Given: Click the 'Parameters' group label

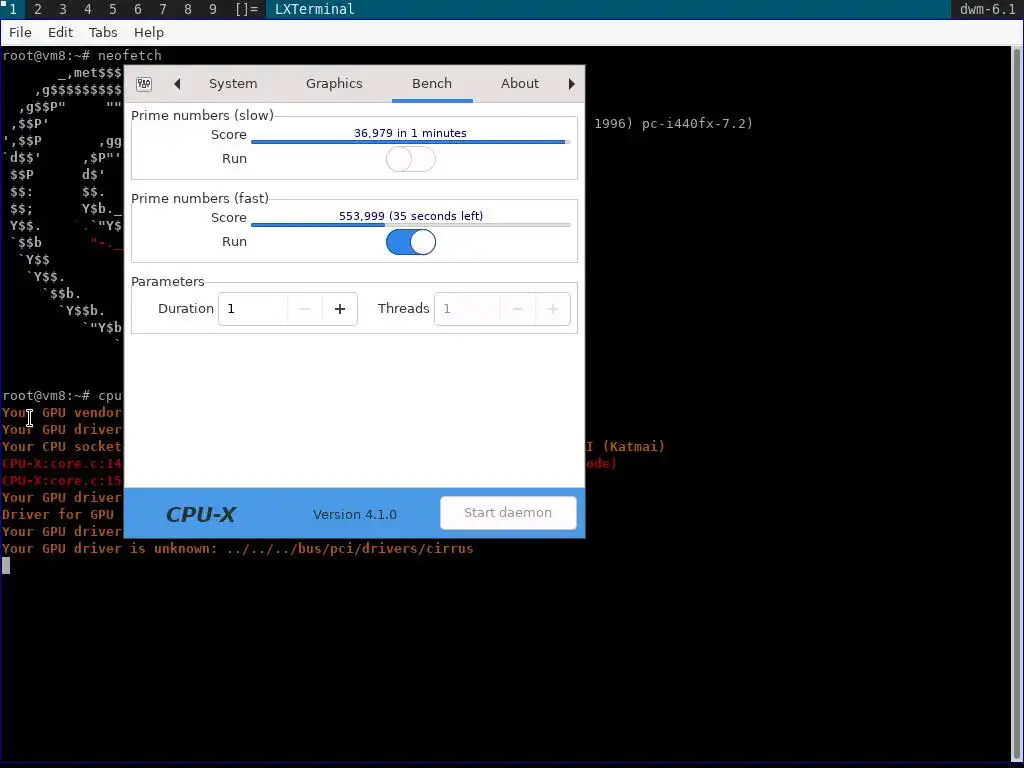Looking at the screenshot, I should (x=168, y=281).
